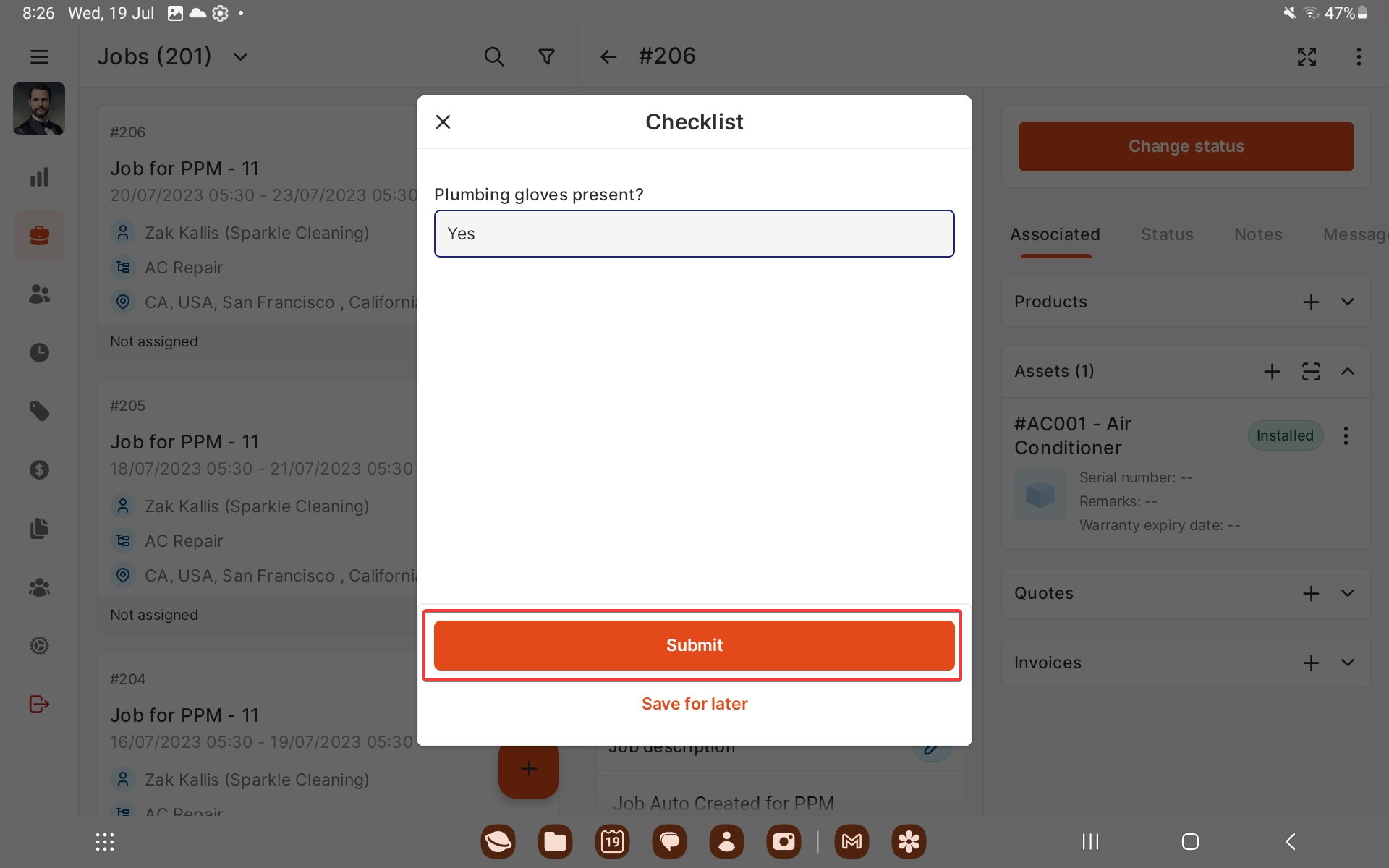Open the customers sidebar icon
The image size is (1389, 868).
pos(39,294)
